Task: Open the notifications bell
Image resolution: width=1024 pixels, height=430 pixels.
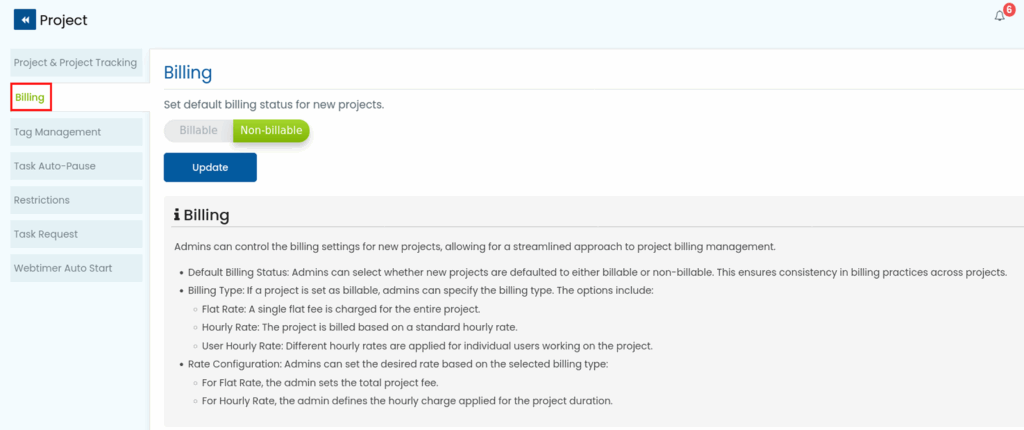Action: 999,17
